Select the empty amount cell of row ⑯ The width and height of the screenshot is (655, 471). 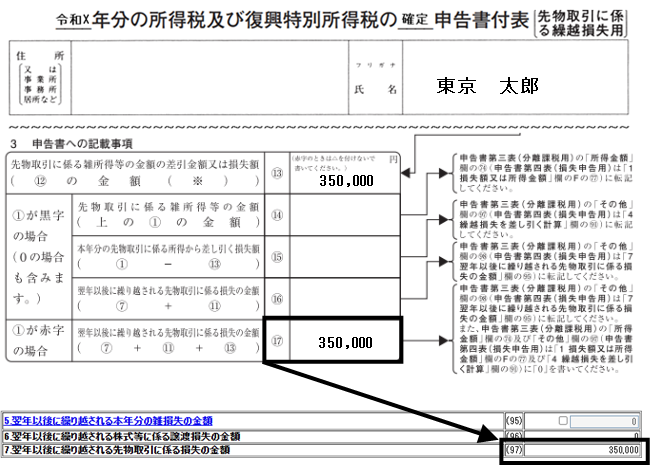coord(345,298)
